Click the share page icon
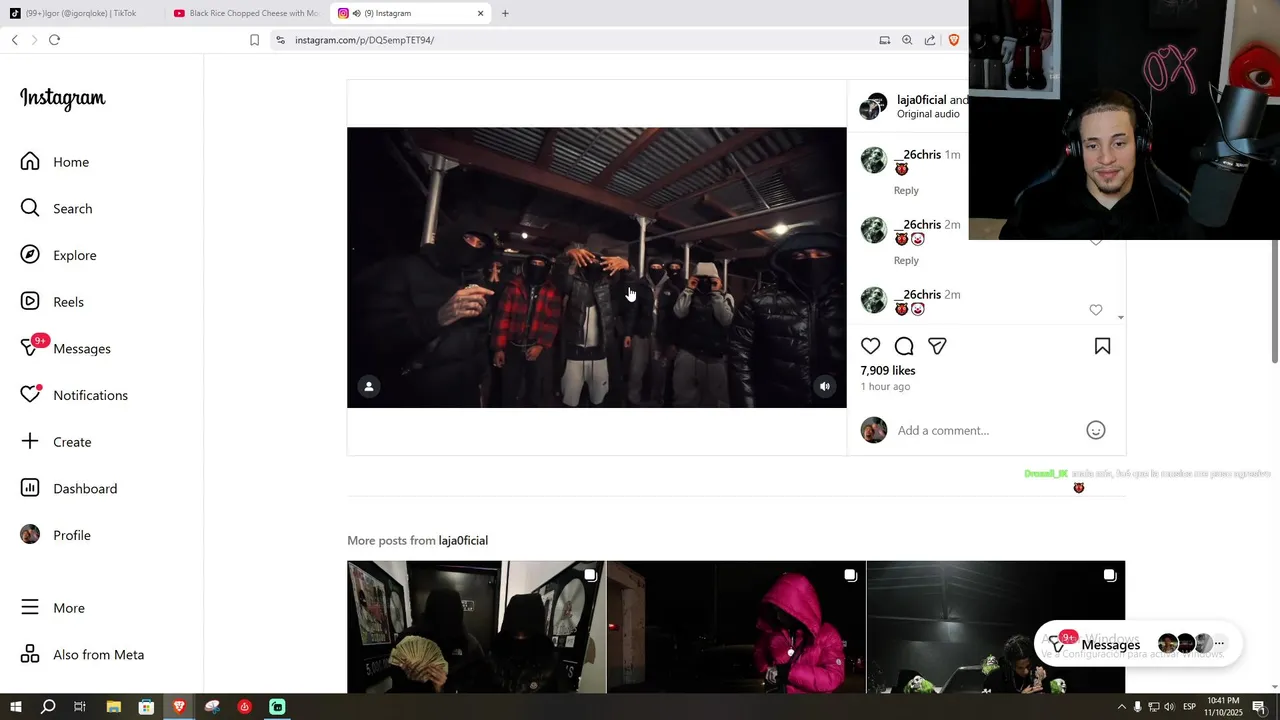The height and width of the screenshot is (720, 1280). click(930, 40)
